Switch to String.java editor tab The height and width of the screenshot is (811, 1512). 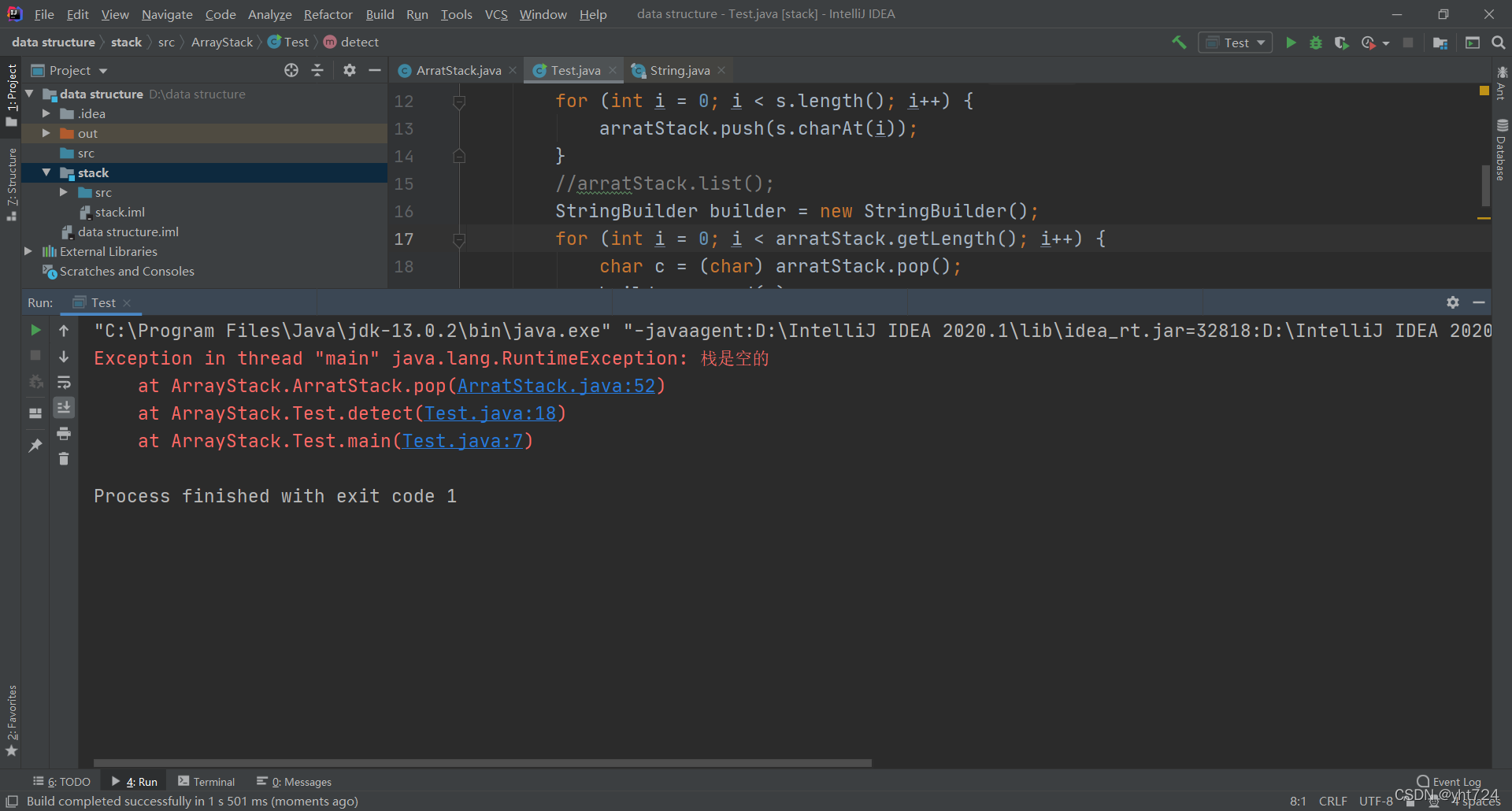click(680, 70)
